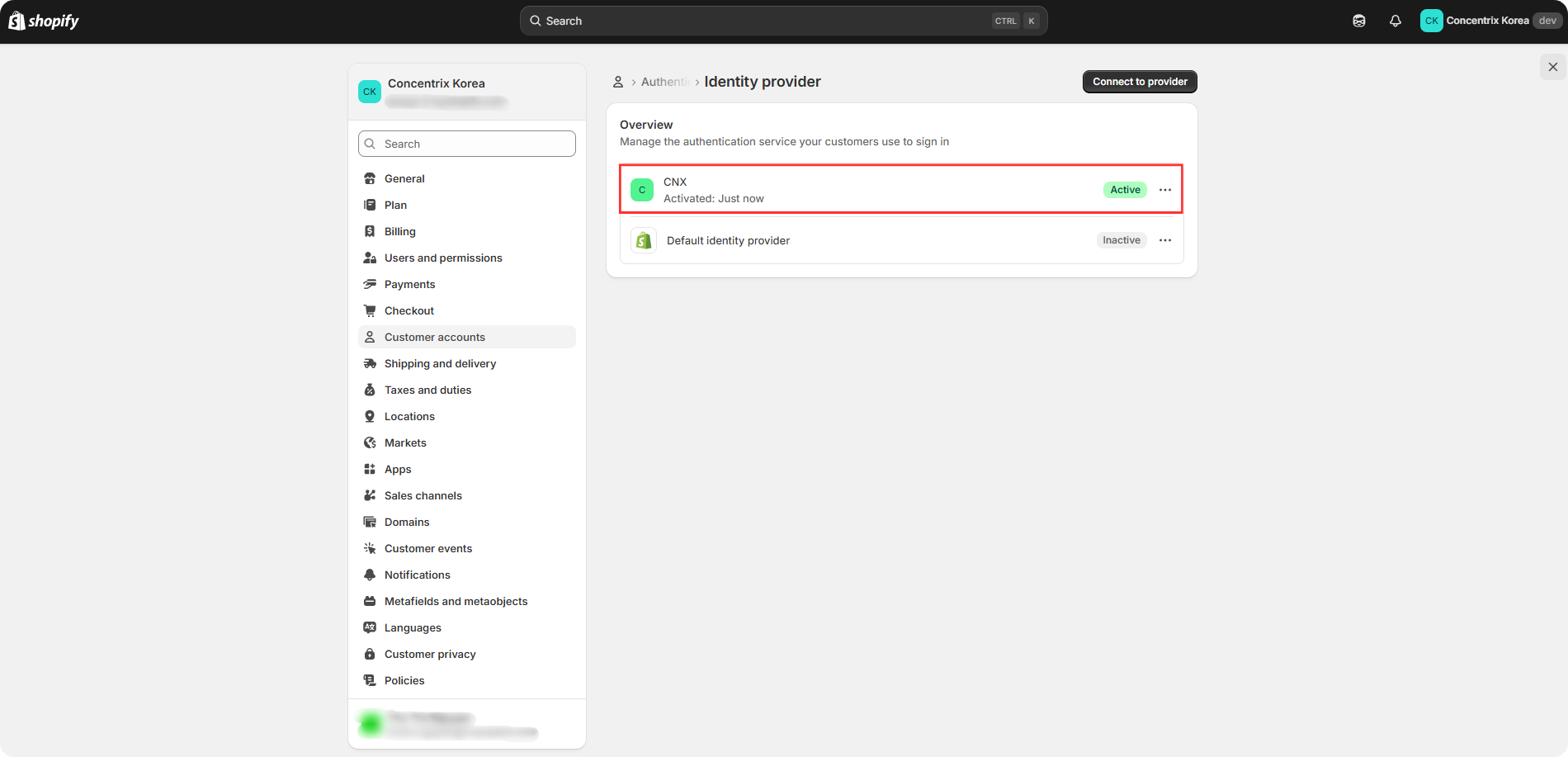The image size is (1568, 757).
Task: Click the Metafields and metaobjects icon
Action: coord(370,601)
